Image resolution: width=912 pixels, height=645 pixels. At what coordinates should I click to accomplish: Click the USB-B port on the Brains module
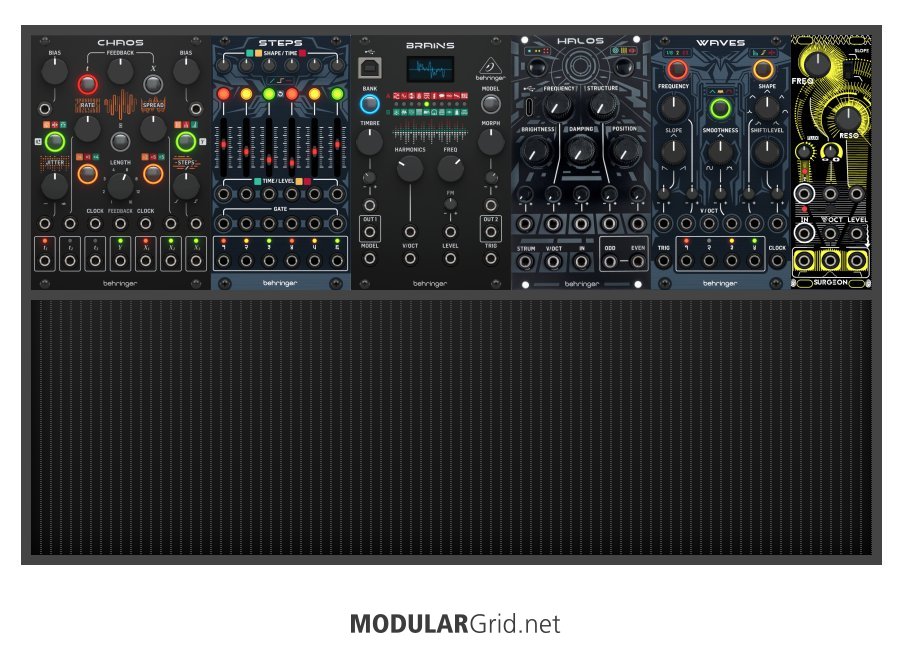point(369,68)
